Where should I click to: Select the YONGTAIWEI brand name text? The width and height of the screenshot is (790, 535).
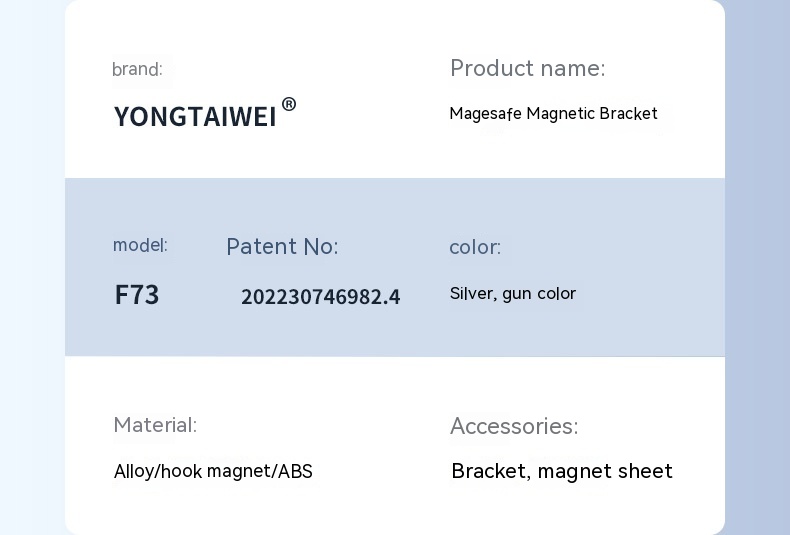[x=195, y=117]
